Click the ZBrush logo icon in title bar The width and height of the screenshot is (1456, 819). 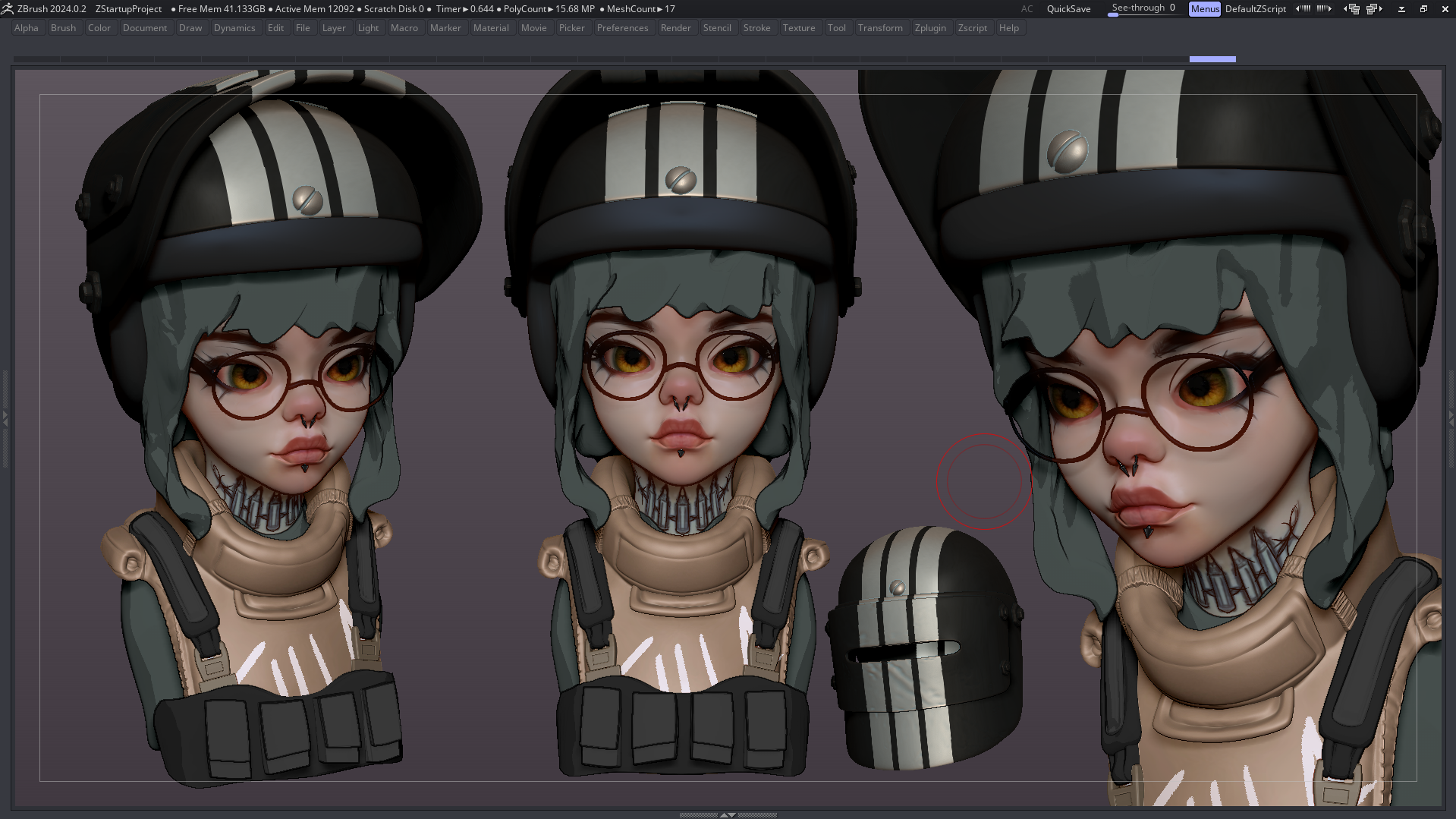click(8, 9)
